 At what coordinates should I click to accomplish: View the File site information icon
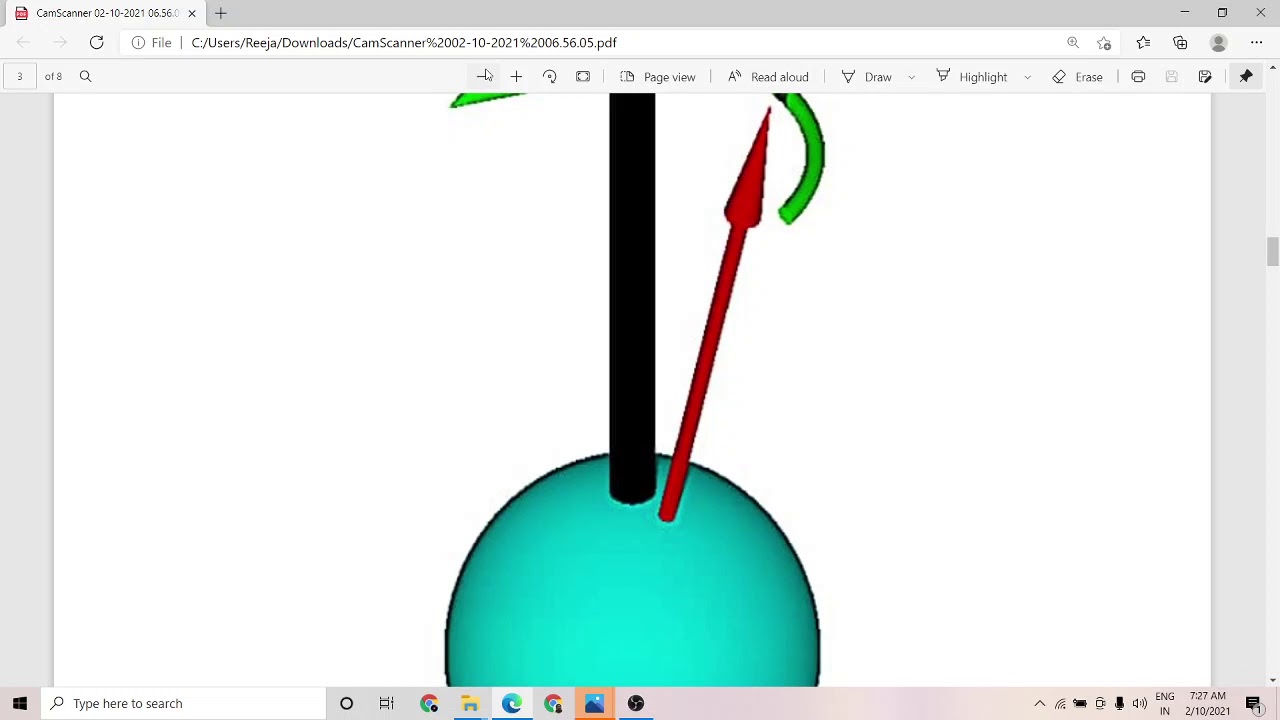coord(151,42)
